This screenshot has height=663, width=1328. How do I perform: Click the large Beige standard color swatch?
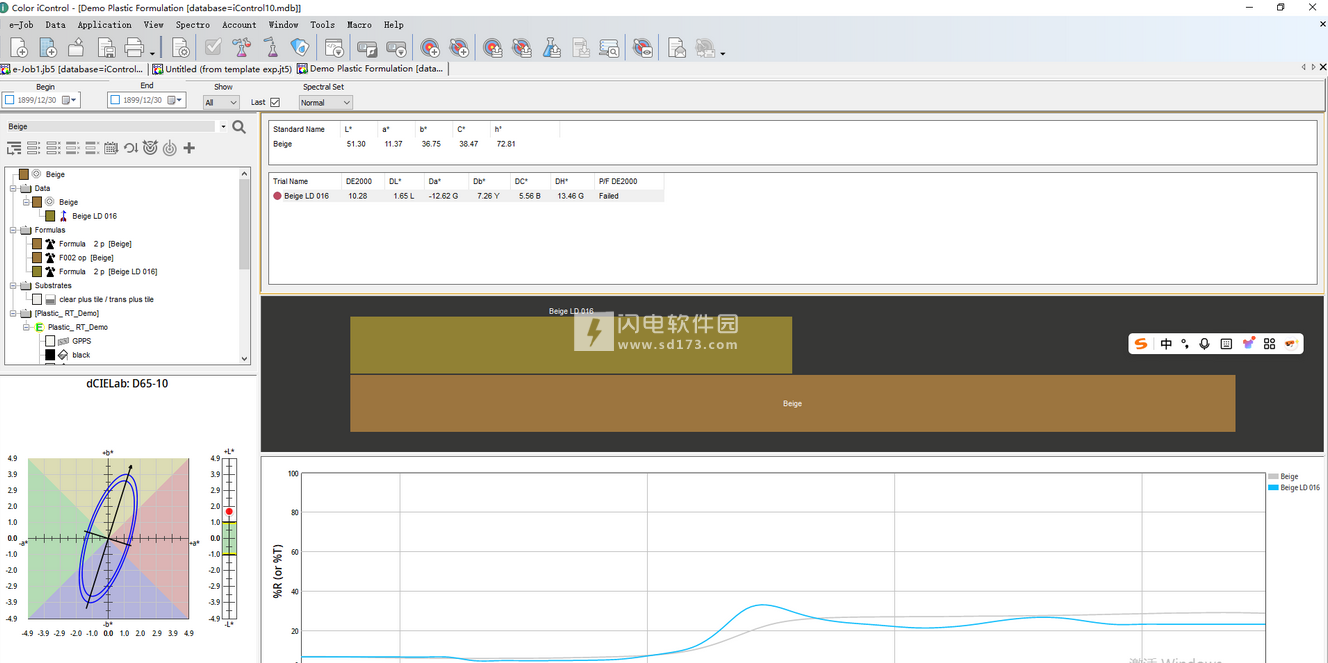(792, 404)
